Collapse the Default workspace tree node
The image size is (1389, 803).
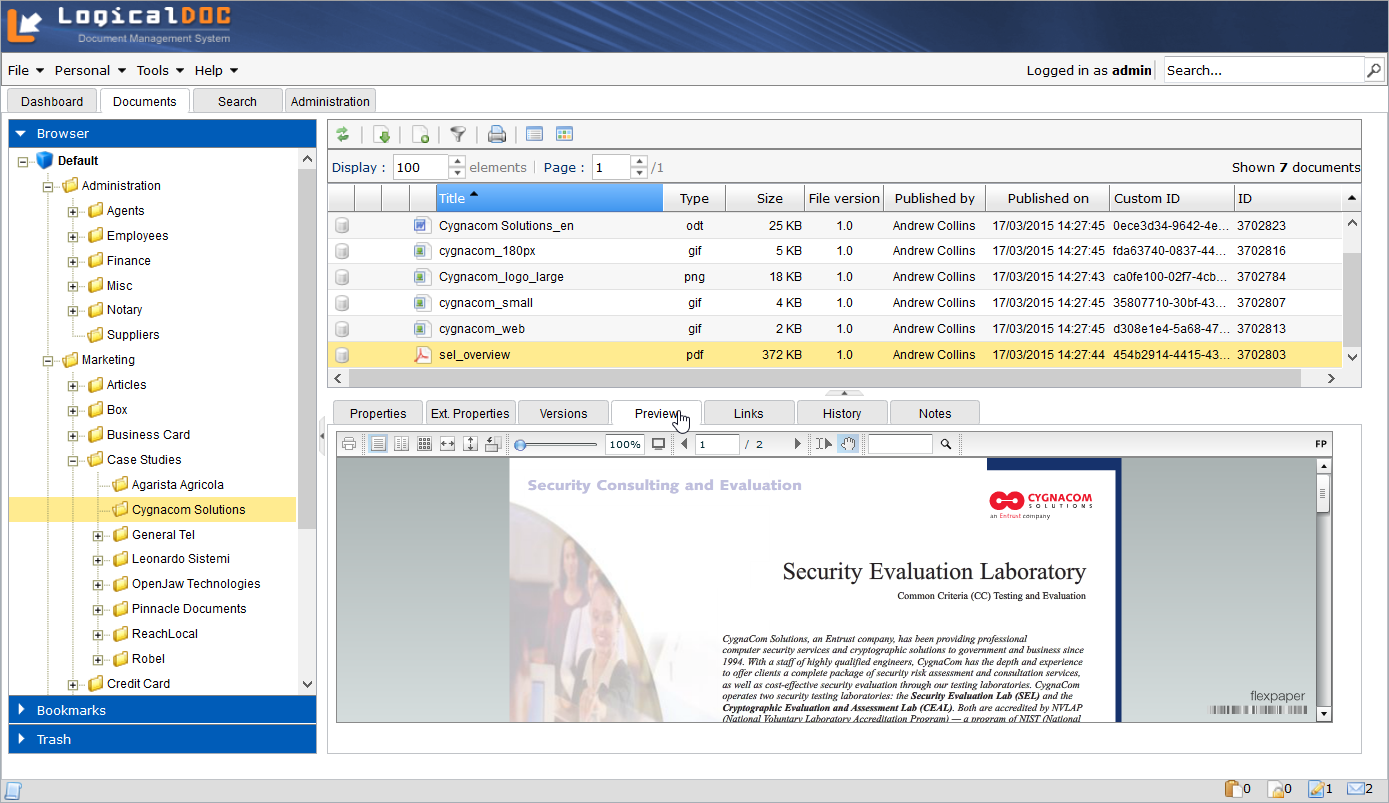pos(23,161)
